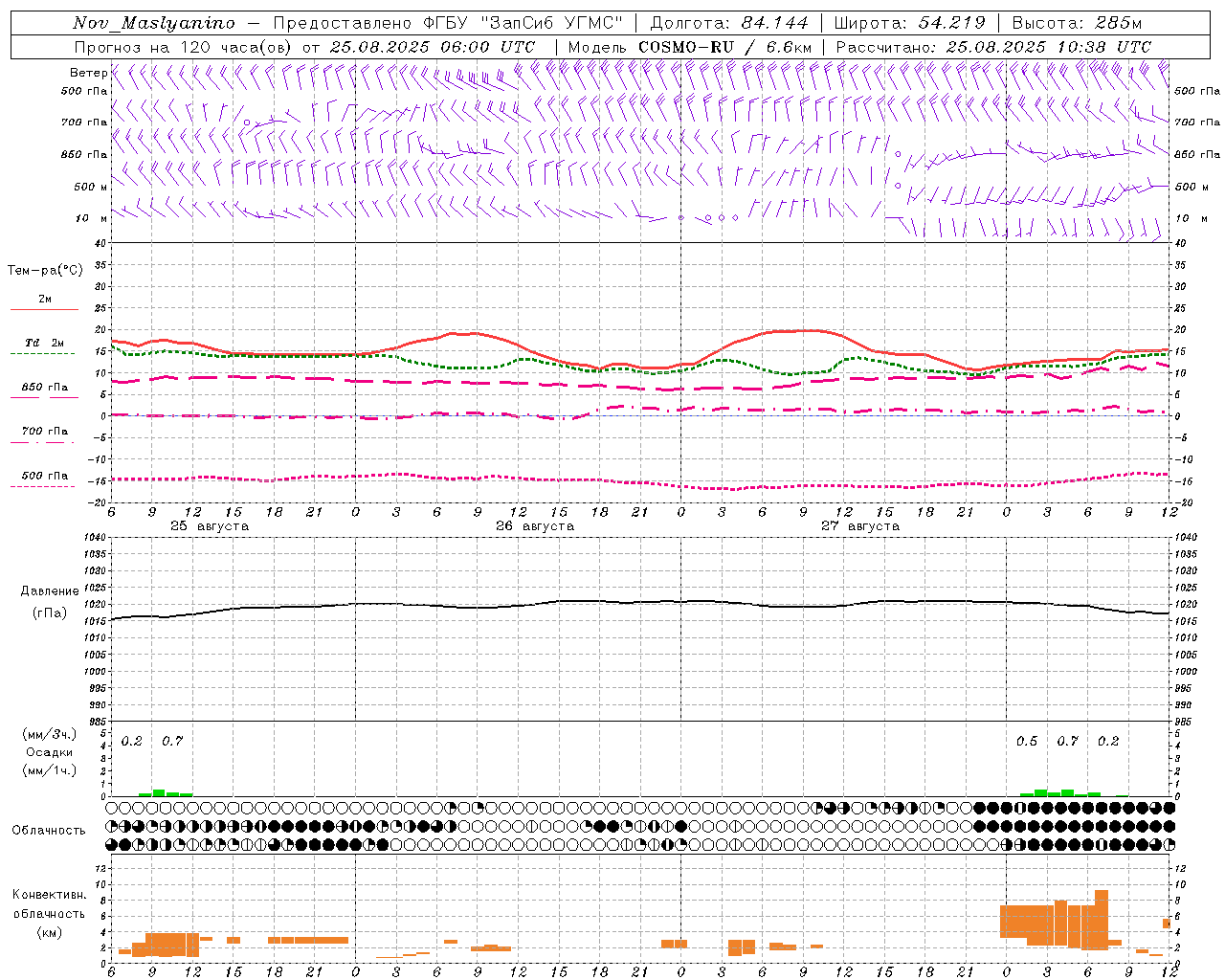
Task: Click the 'Ветер' wind panel label
Action: coord(88,73)
